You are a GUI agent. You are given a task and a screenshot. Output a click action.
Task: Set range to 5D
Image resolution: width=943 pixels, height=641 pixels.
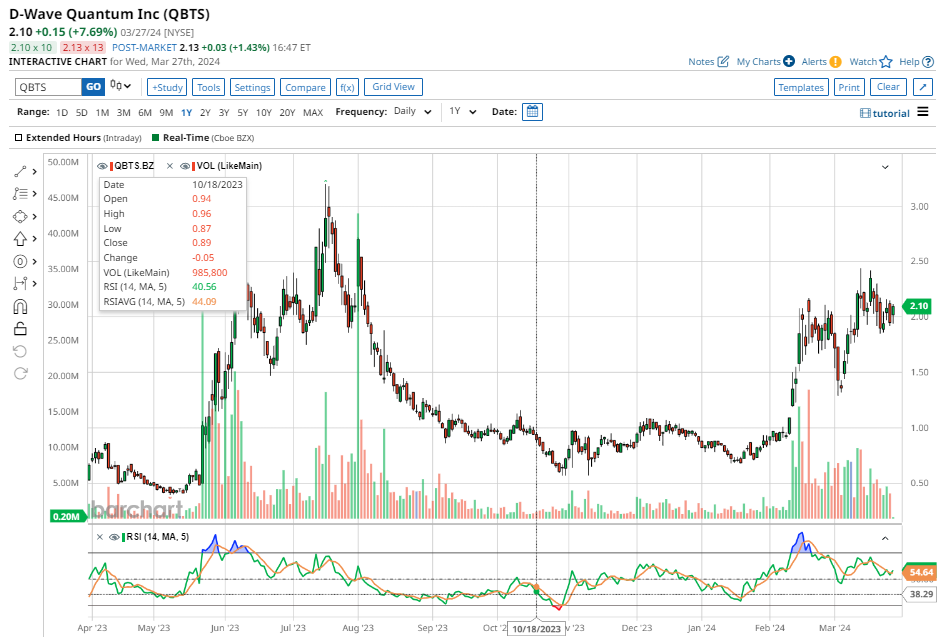(x=82, y=112)
